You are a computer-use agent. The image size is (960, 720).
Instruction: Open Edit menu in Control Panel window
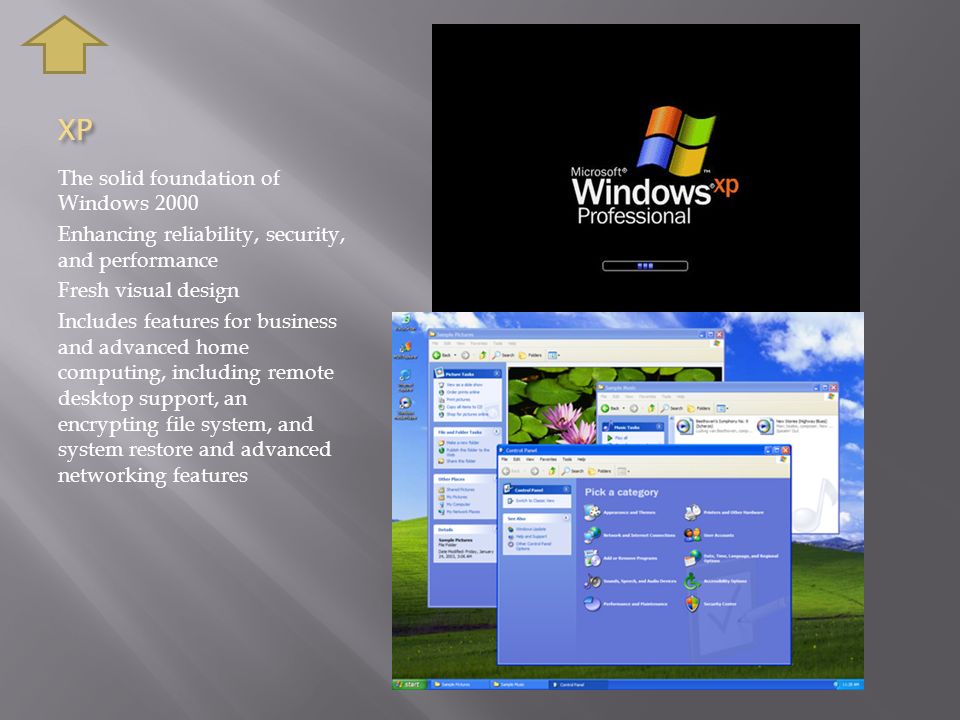(517, 459)
